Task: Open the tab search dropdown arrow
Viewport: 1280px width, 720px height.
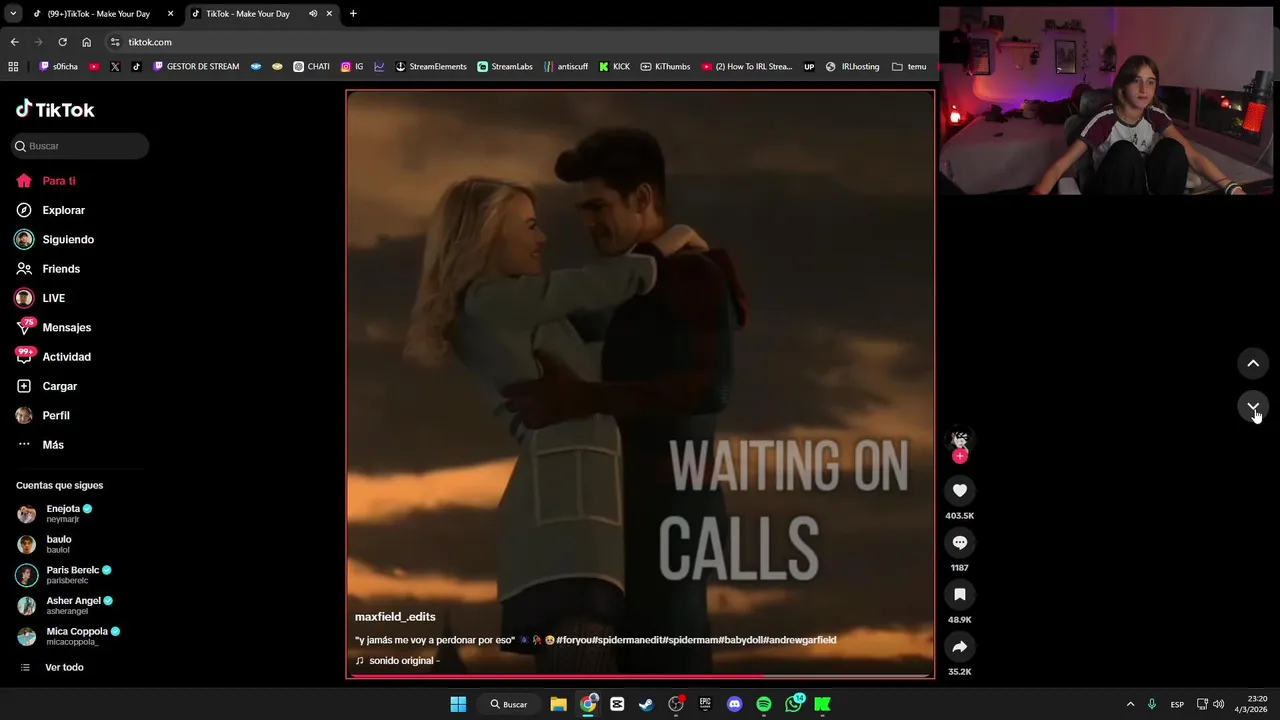Action: 13,14
